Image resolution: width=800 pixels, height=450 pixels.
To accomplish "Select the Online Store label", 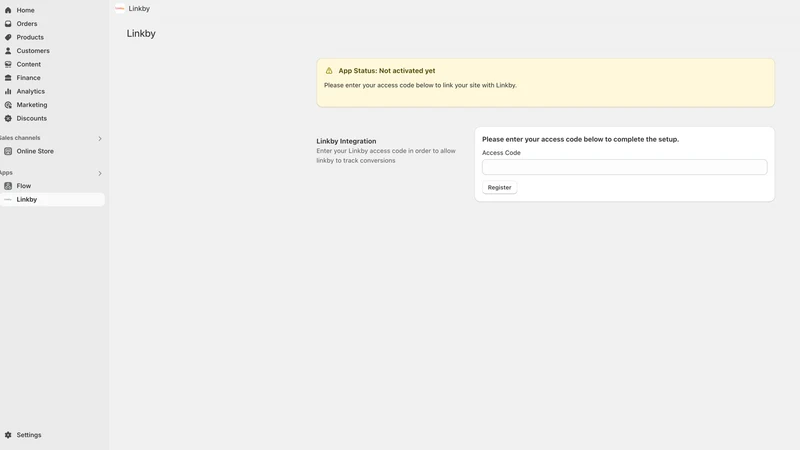I will coord(35,151).
